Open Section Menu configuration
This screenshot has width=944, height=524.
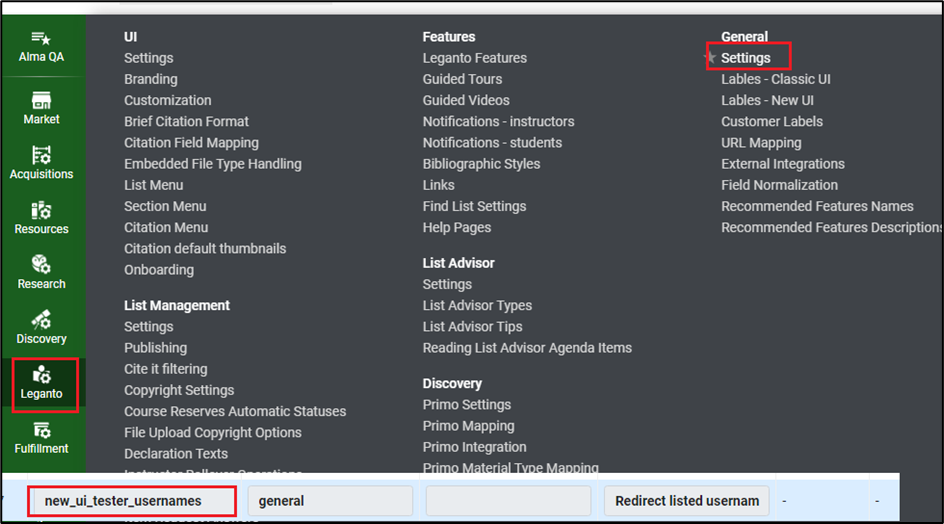tap(165, 206)
